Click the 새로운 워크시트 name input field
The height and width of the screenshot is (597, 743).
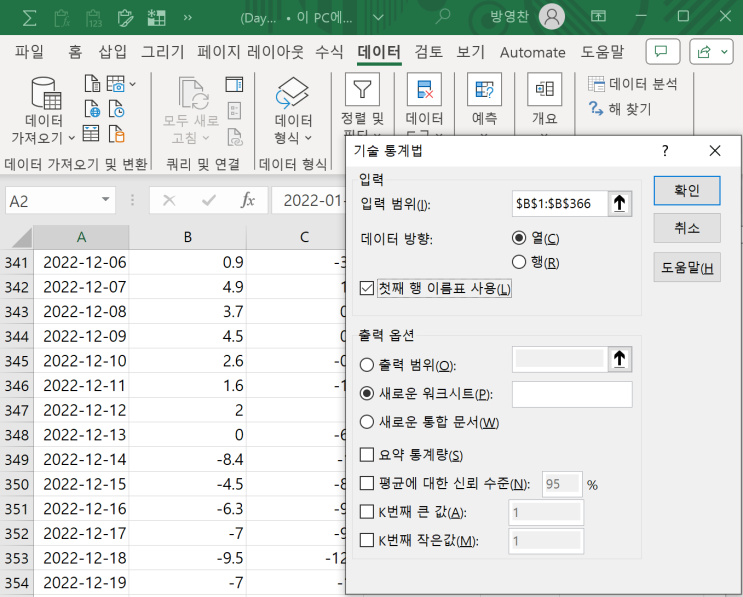click(572, 394)
